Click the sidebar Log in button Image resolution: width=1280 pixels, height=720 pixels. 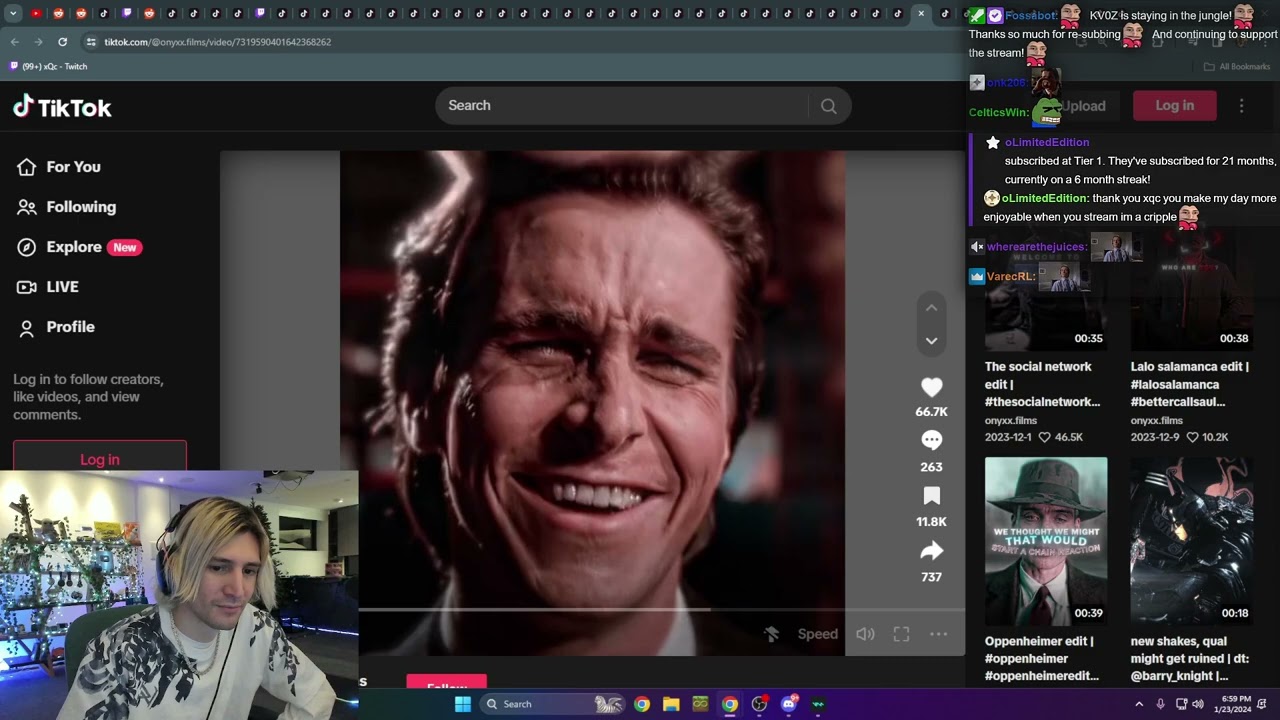click(x=100, y=457)
